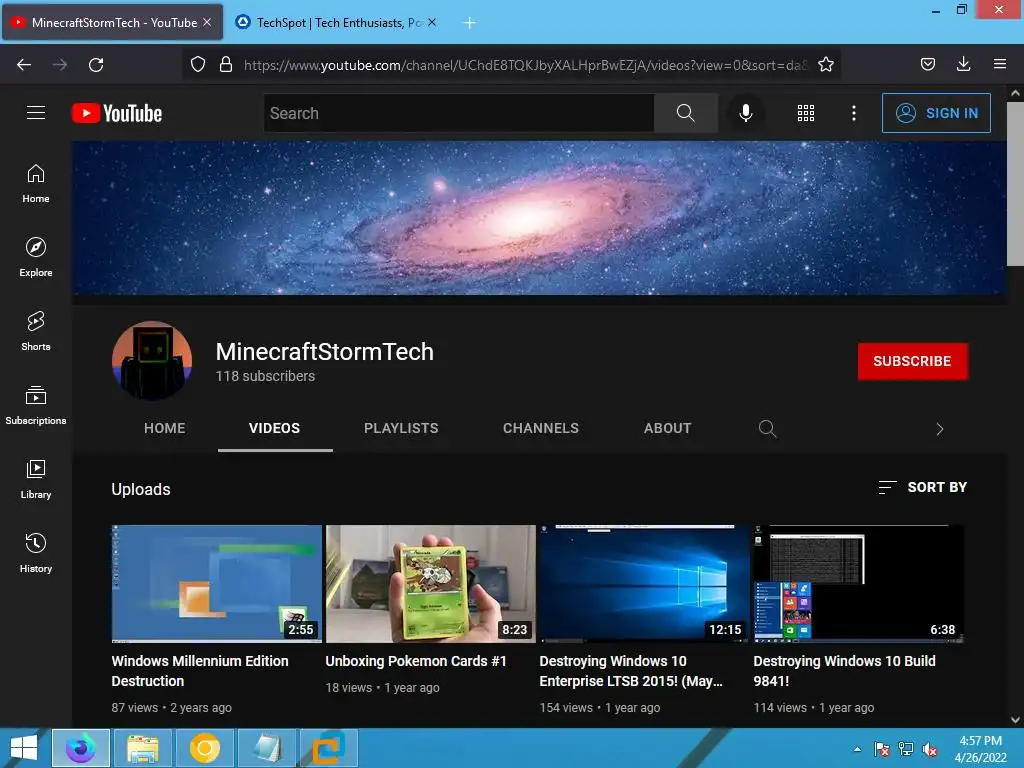The width and height of the screenshot is (1024, 768).
Task: Click the channel galaxy banner image
Action: 539,218
